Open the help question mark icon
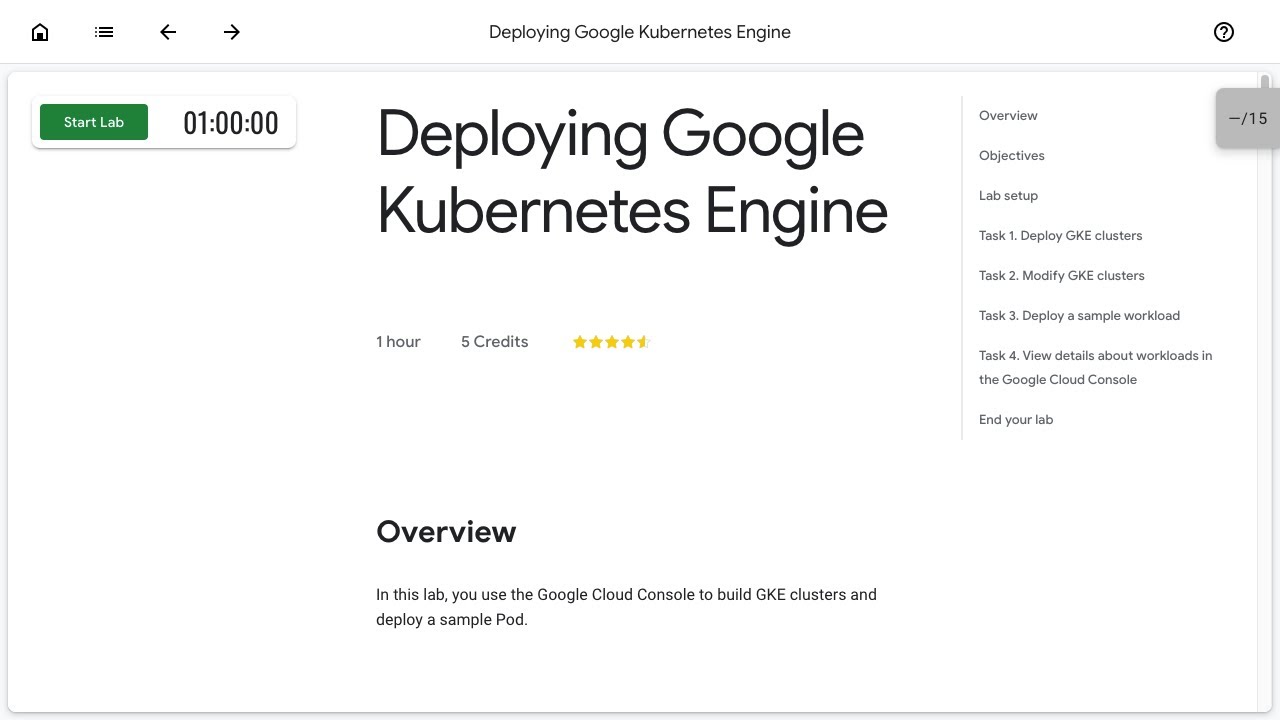 1224,32
